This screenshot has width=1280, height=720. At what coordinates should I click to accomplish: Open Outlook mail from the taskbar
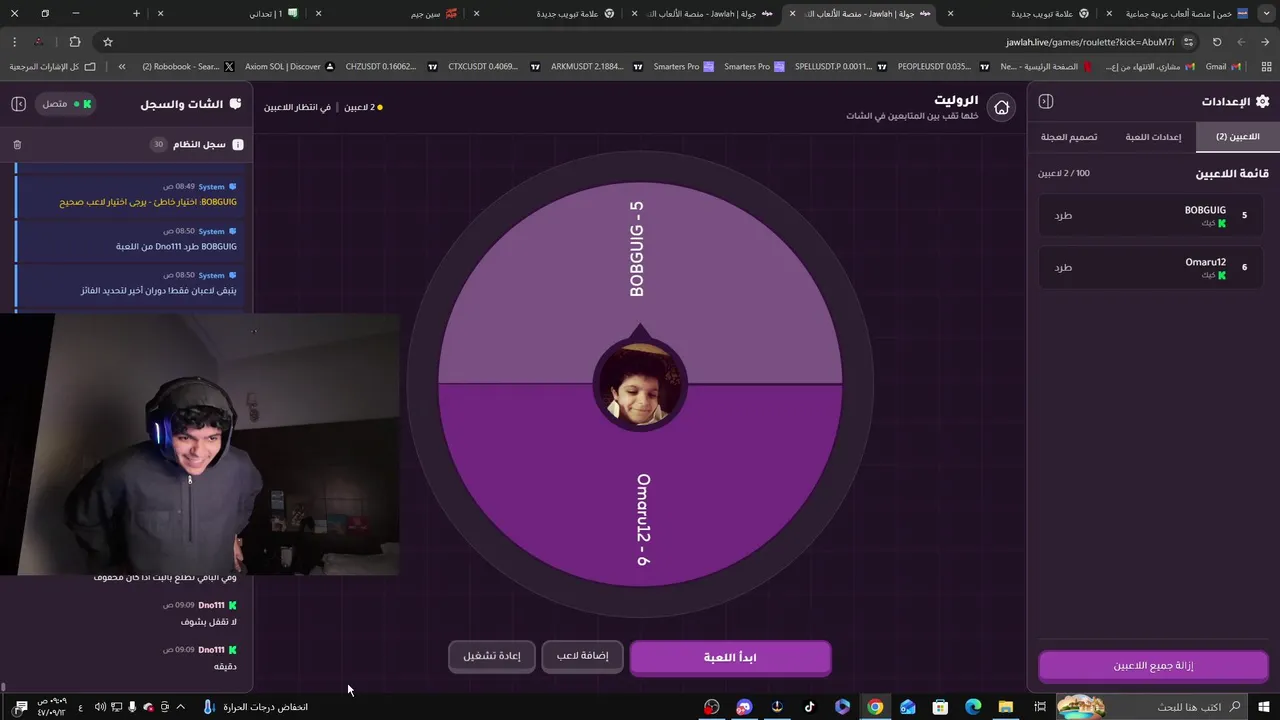907,707
